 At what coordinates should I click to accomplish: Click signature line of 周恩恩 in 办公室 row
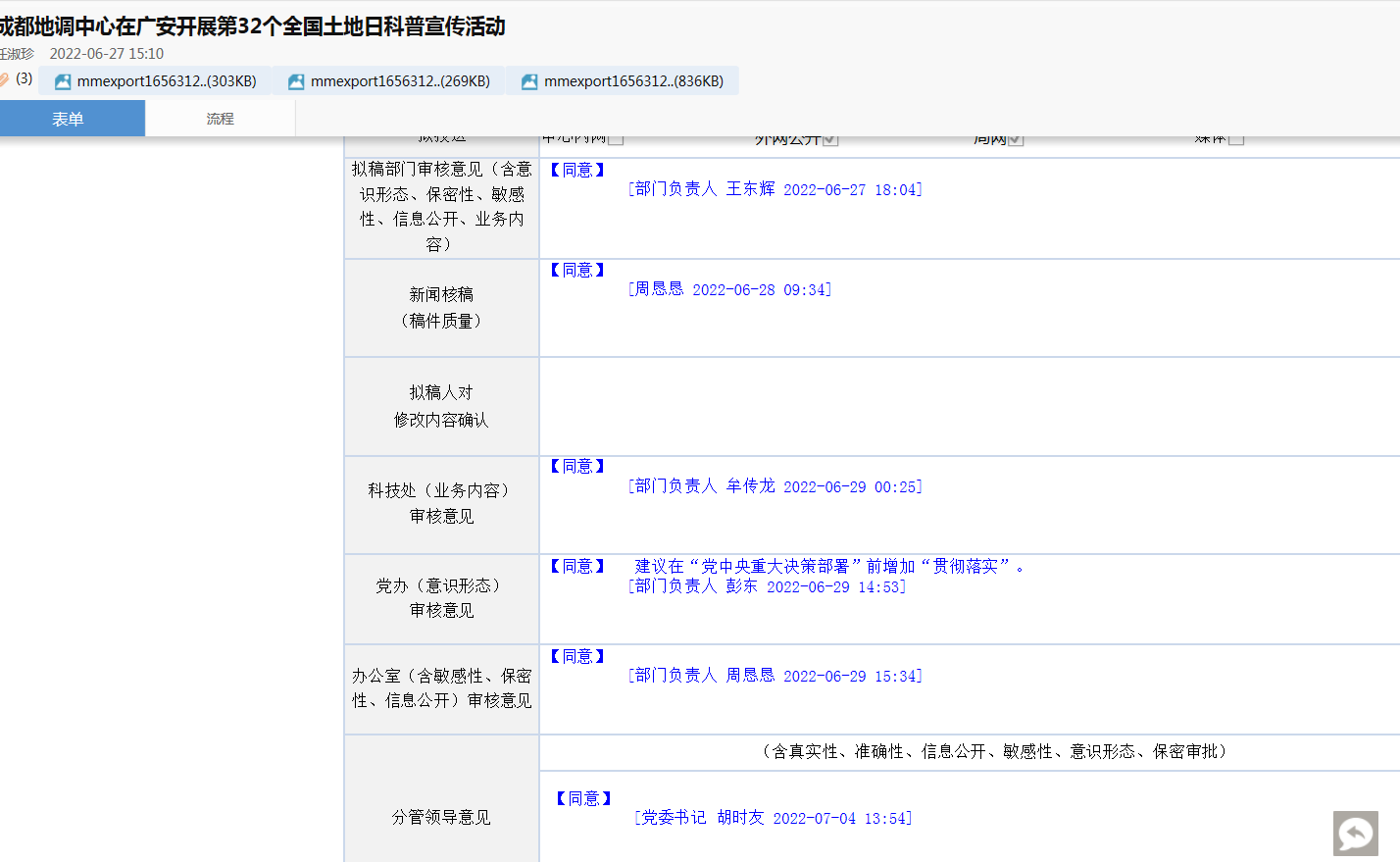(x=775, y=676)
